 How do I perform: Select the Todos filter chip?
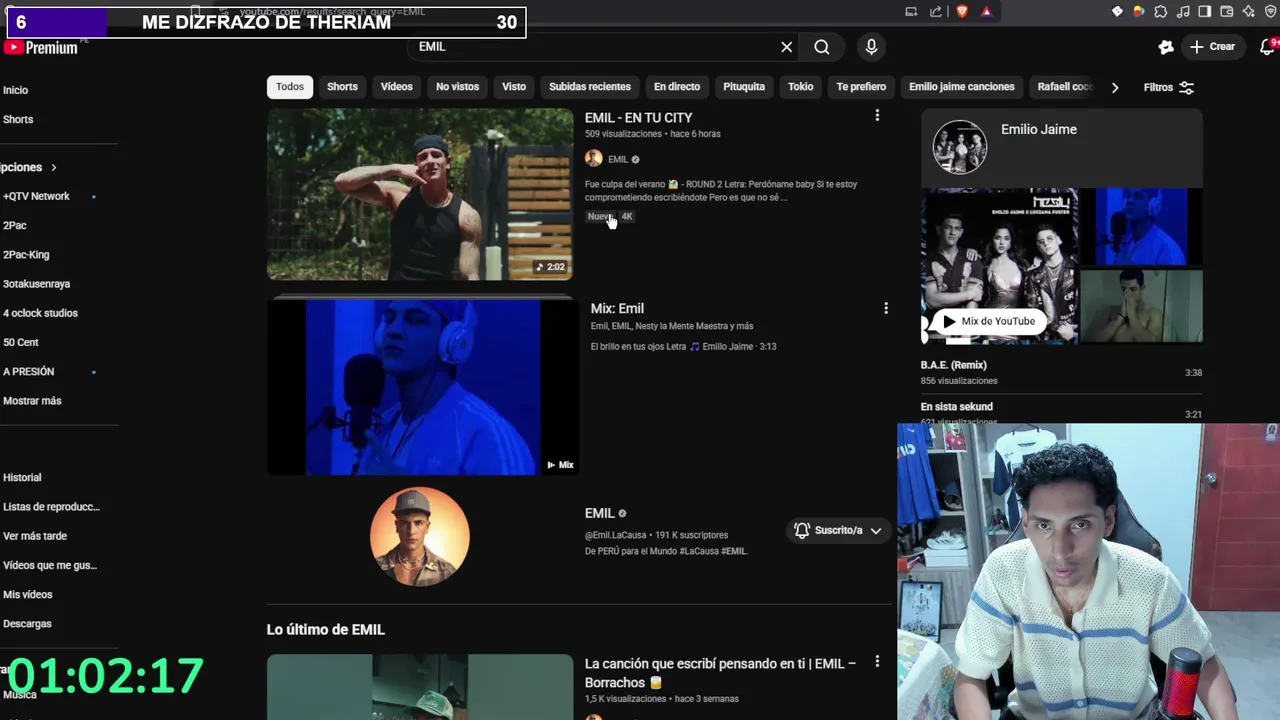click(290, 87)
